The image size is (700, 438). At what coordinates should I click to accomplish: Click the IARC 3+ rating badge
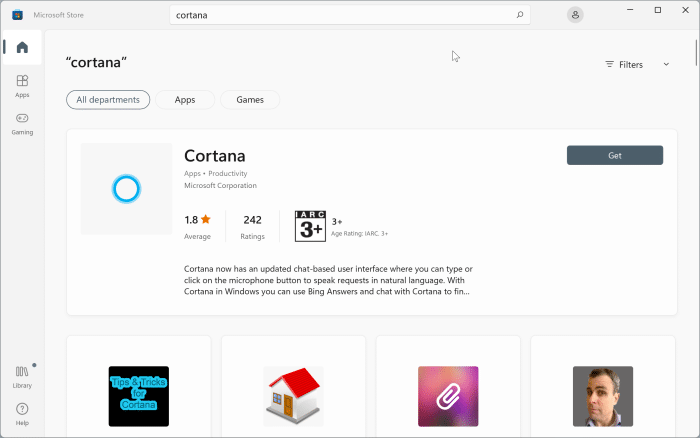pos(310,226)
